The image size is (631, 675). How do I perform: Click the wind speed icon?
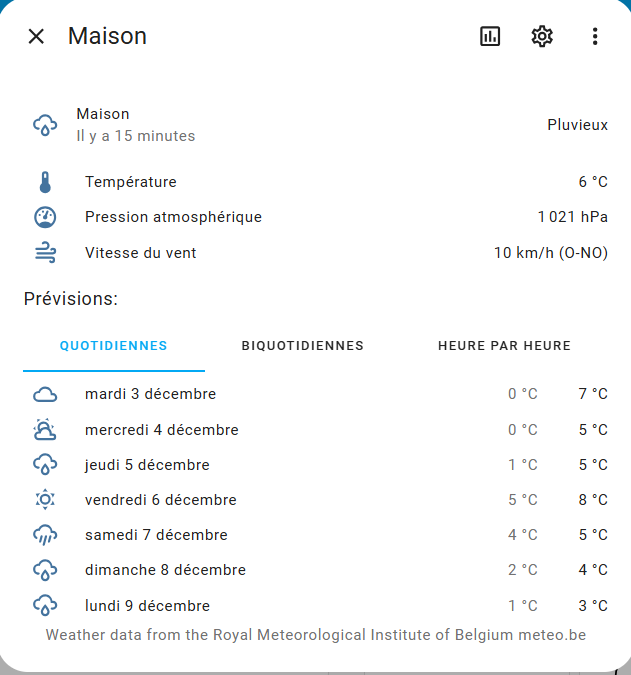(x=45, y=253)
